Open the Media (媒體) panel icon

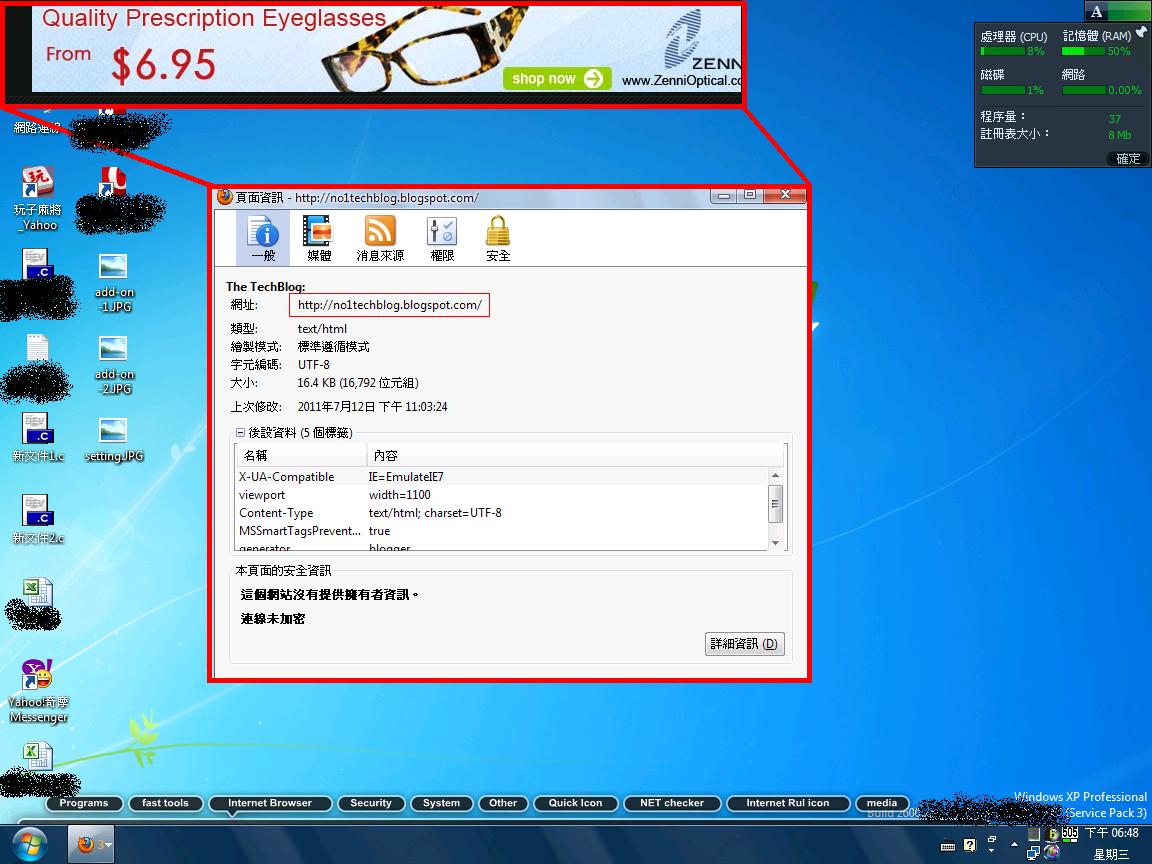pos(318,239)
